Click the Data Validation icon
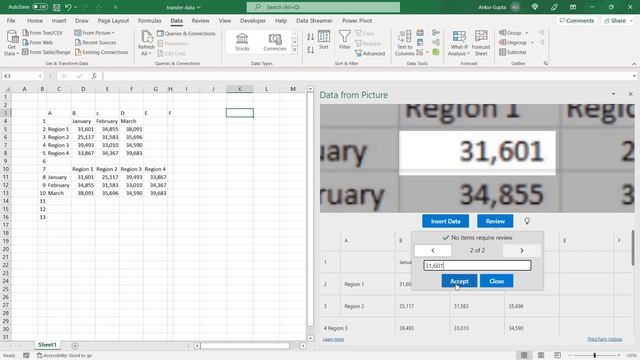Screen dimensions: 640x360 click(x=420, y=52)
